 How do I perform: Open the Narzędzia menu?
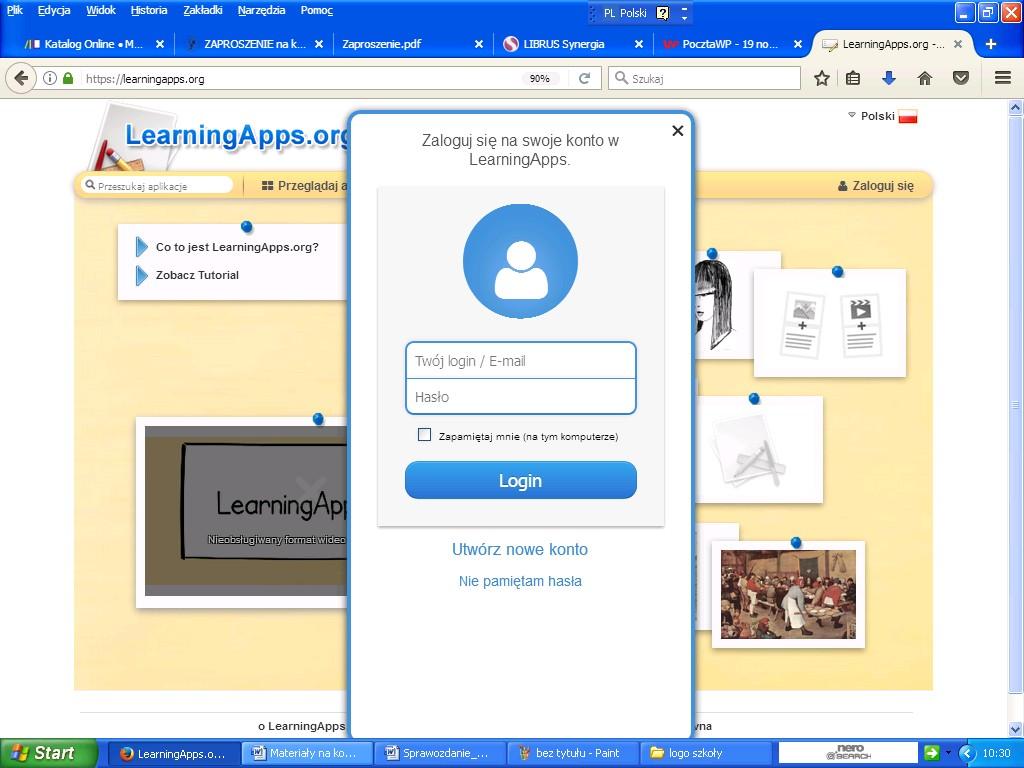coord(261,10)
